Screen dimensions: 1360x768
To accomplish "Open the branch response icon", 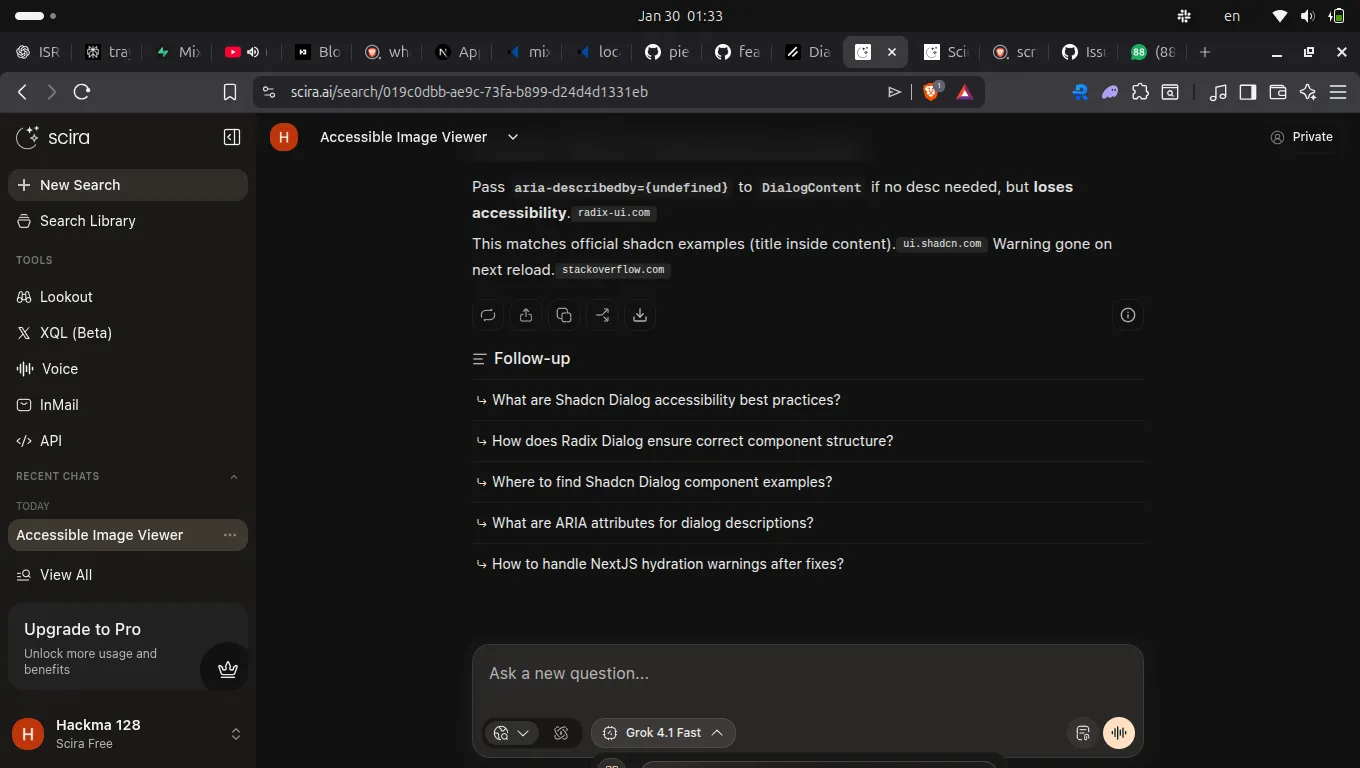I will [x=602, y=315].
